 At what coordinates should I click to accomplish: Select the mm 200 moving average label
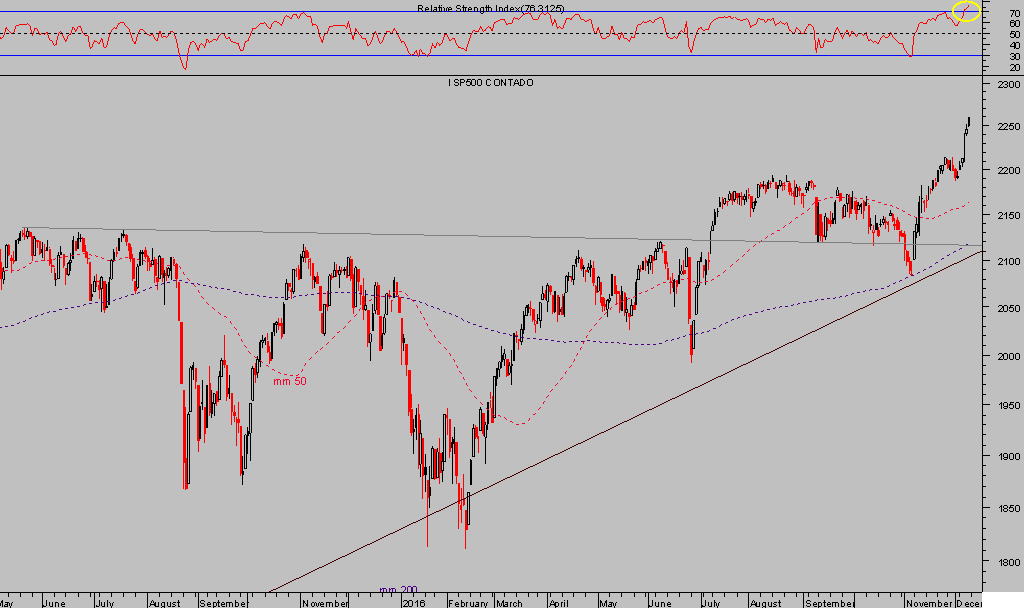pyautogui.click(x=398, y=590)
